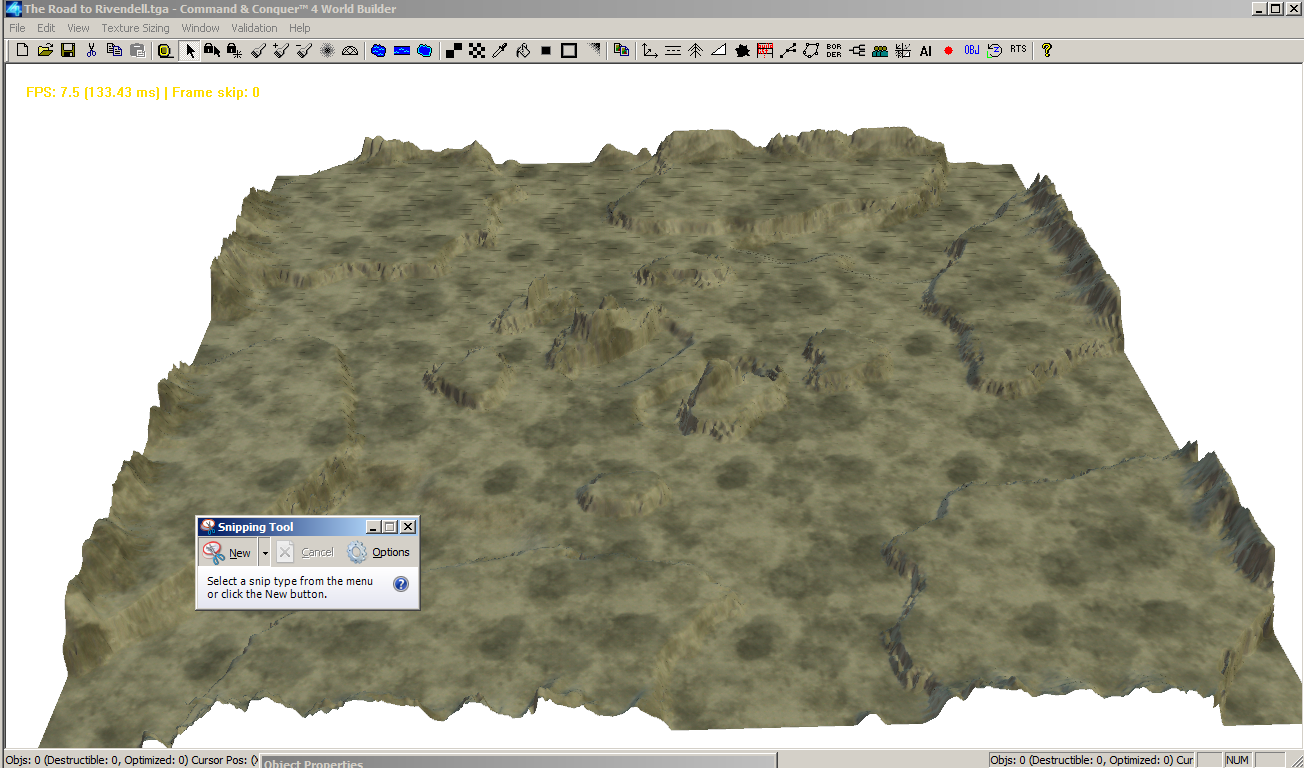This screenshot has height=768, width=1304.
Task: Minimize the Snipping Tool window
Action: tap(374, 526)
